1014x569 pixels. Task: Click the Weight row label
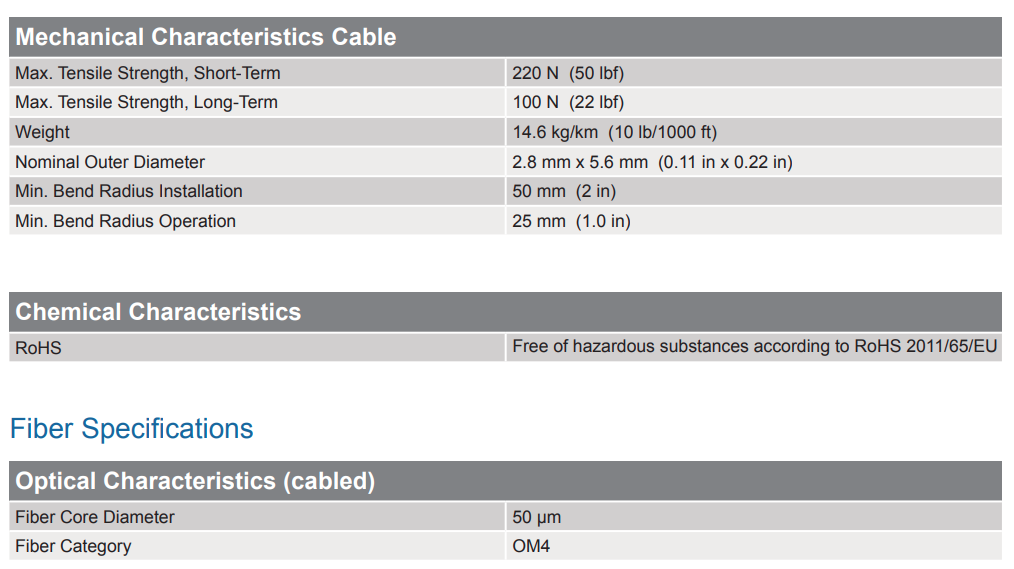point(43,132)
